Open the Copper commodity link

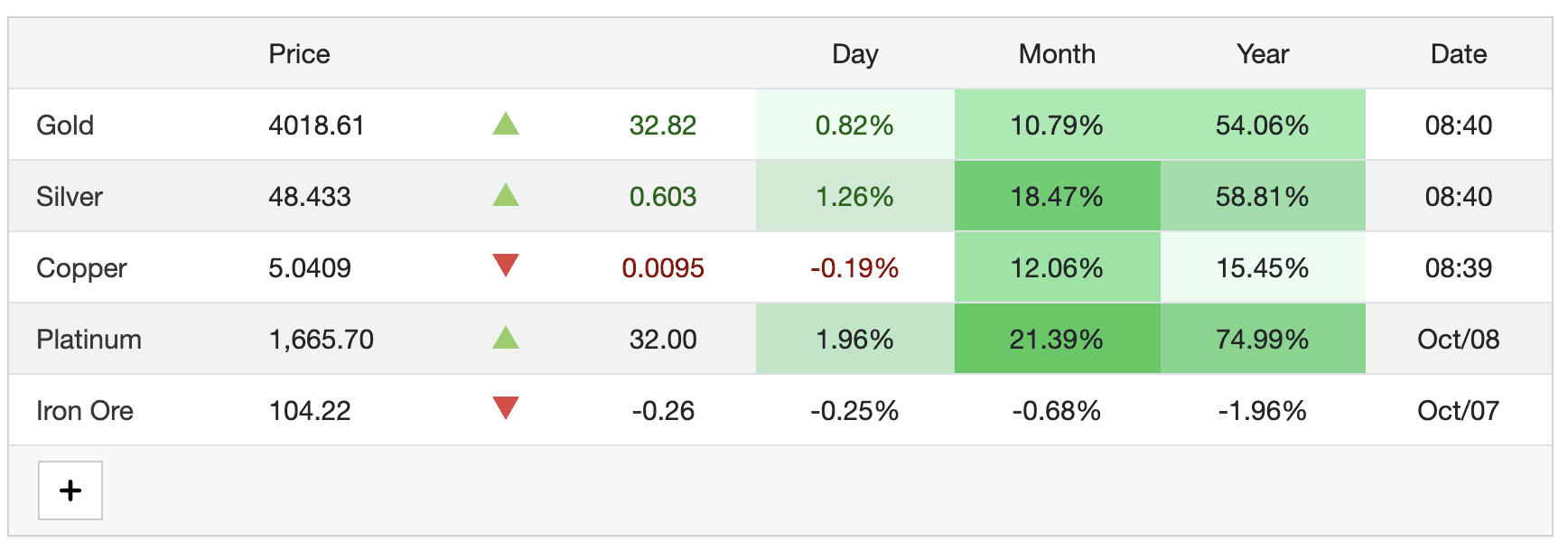[81, 268]
